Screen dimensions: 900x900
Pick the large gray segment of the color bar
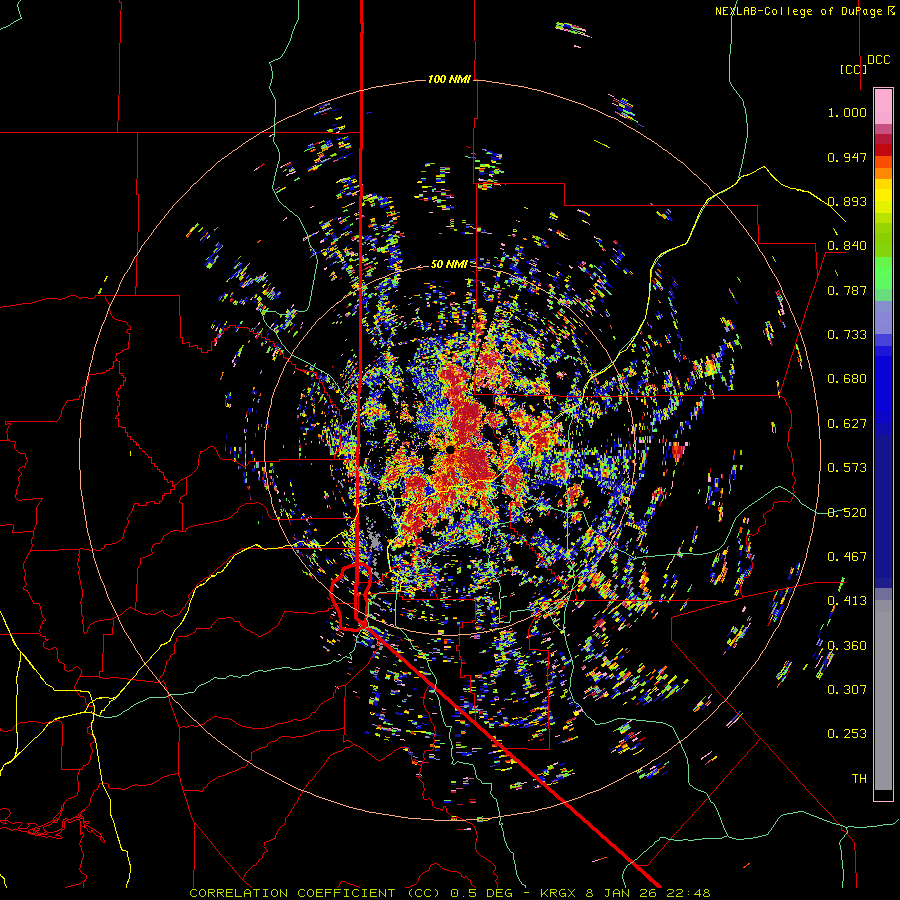[883, 695]
